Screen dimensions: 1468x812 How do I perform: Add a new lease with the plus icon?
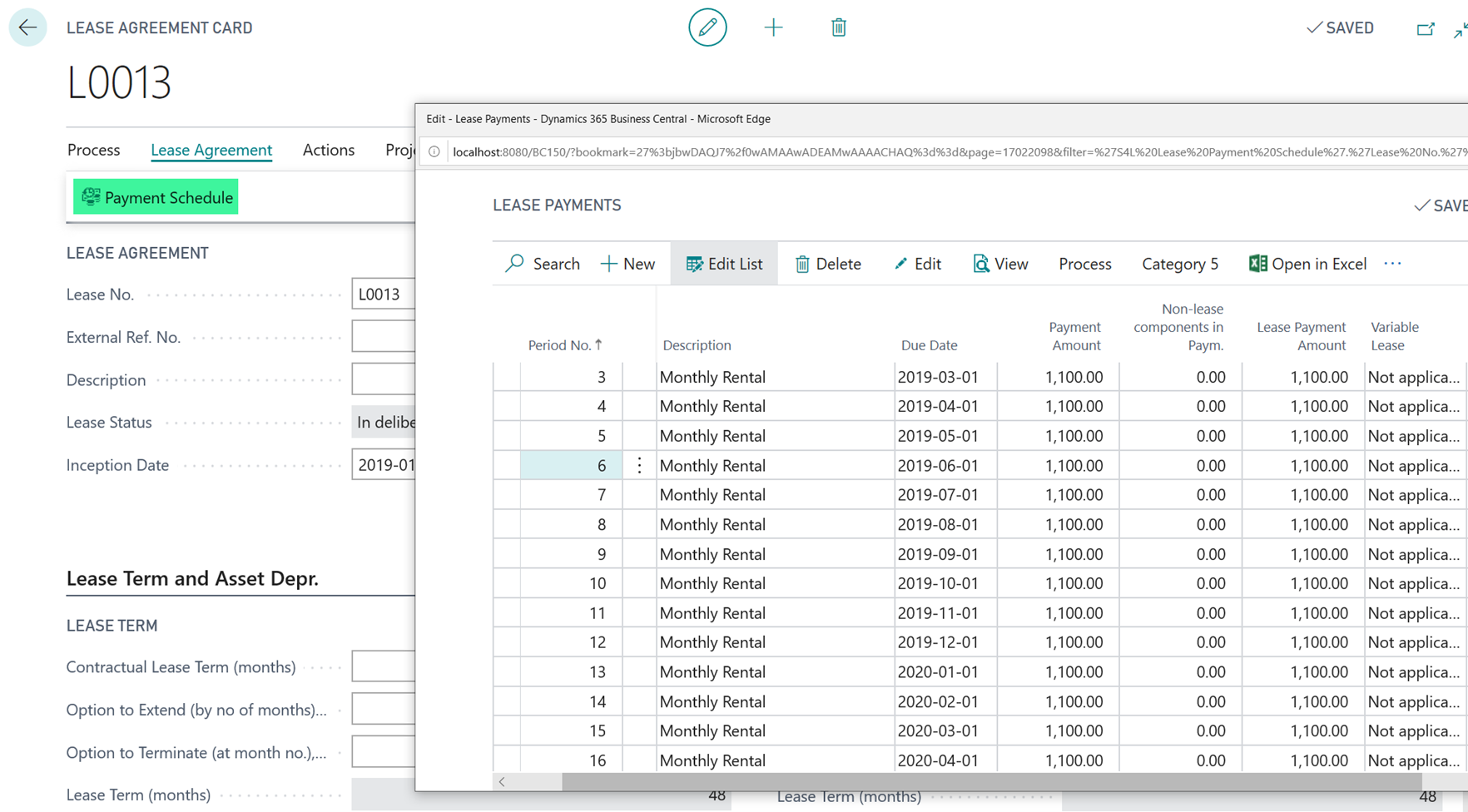(773, 27)
